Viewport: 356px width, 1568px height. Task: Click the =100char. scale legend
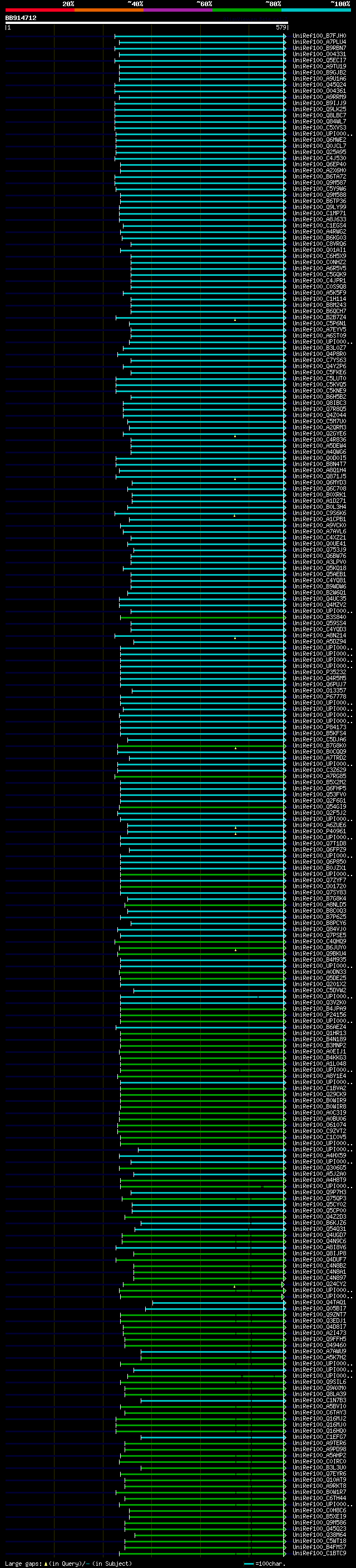click(x=264, y=1563)
